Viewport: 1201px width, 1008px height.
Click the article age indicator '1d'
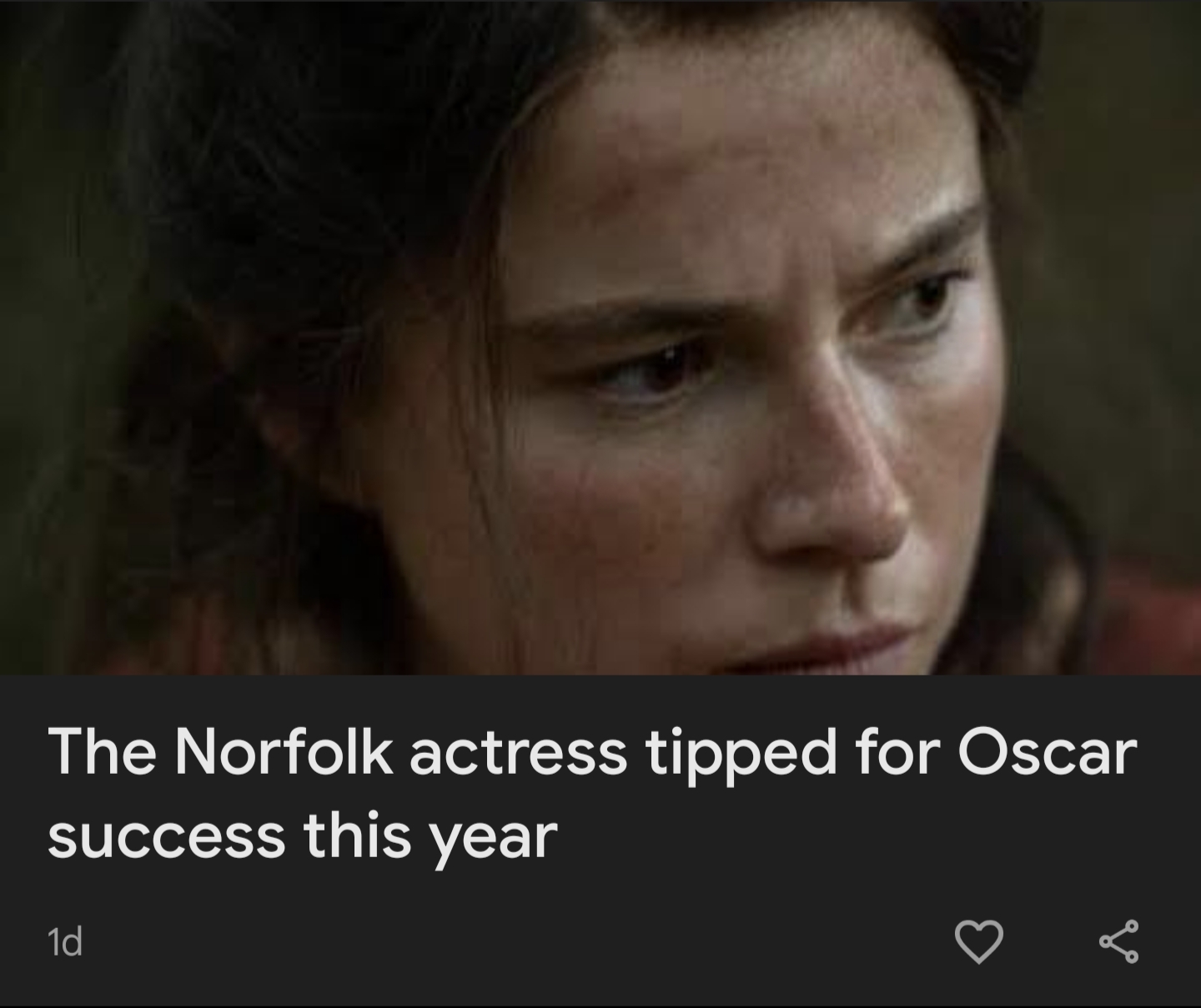(66, 942)
